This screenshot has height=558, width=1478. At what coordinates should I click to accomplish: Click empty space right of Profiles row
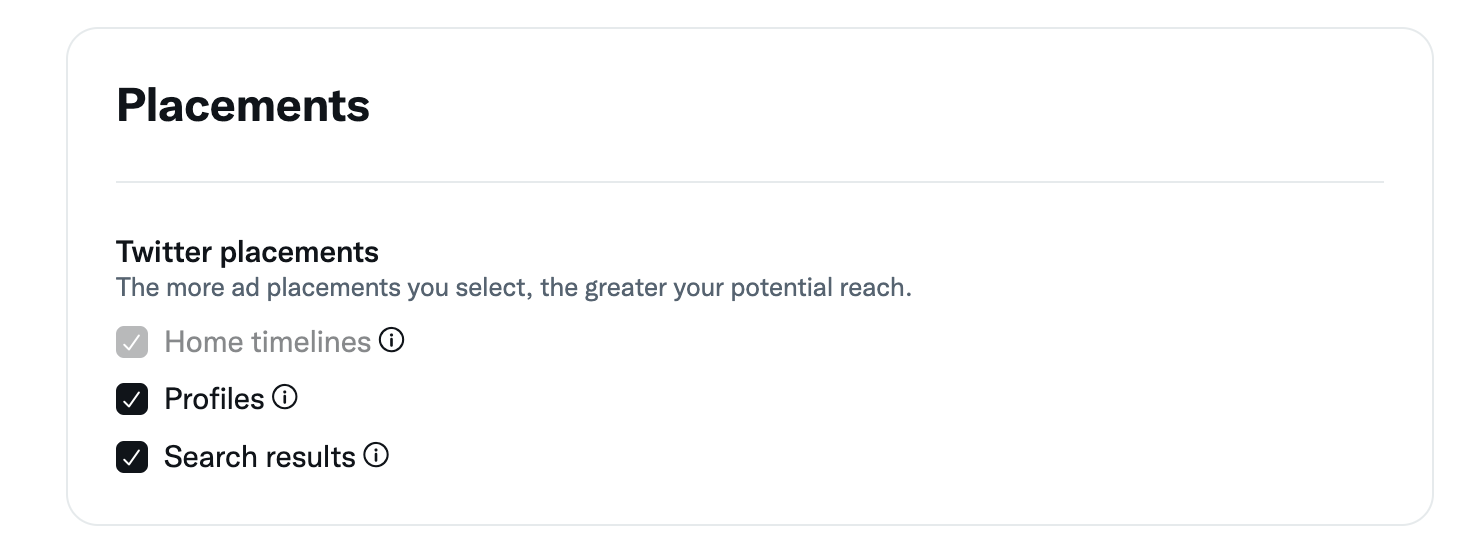click(800, 399)
